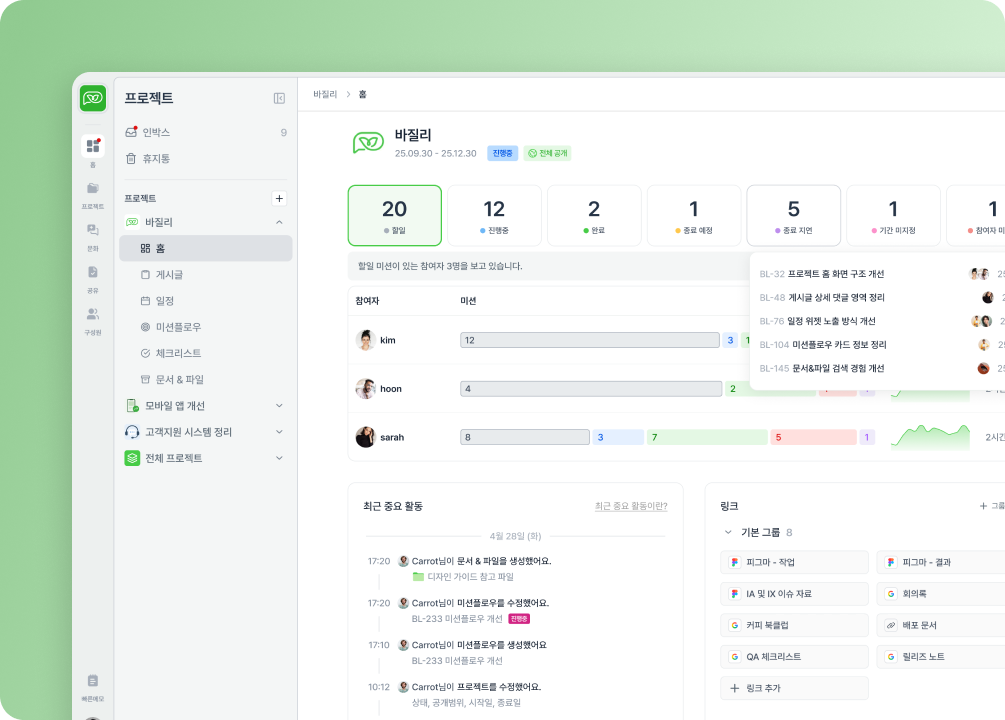Click sarah's avatar in the participant table
Image resolution: width=1005 pixels, height=720 pixels.
(365, 437)
